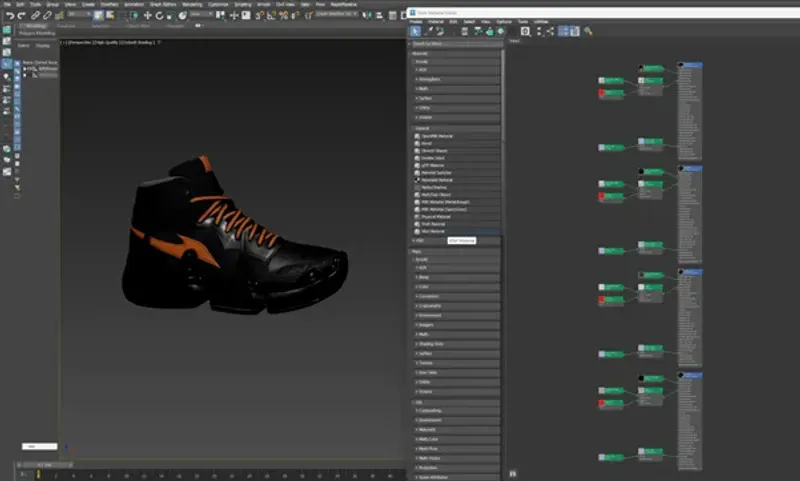Viewport: 800px width, 481px height.
Task: Choose the Select and Move tool
Action: tap(147, 16)
